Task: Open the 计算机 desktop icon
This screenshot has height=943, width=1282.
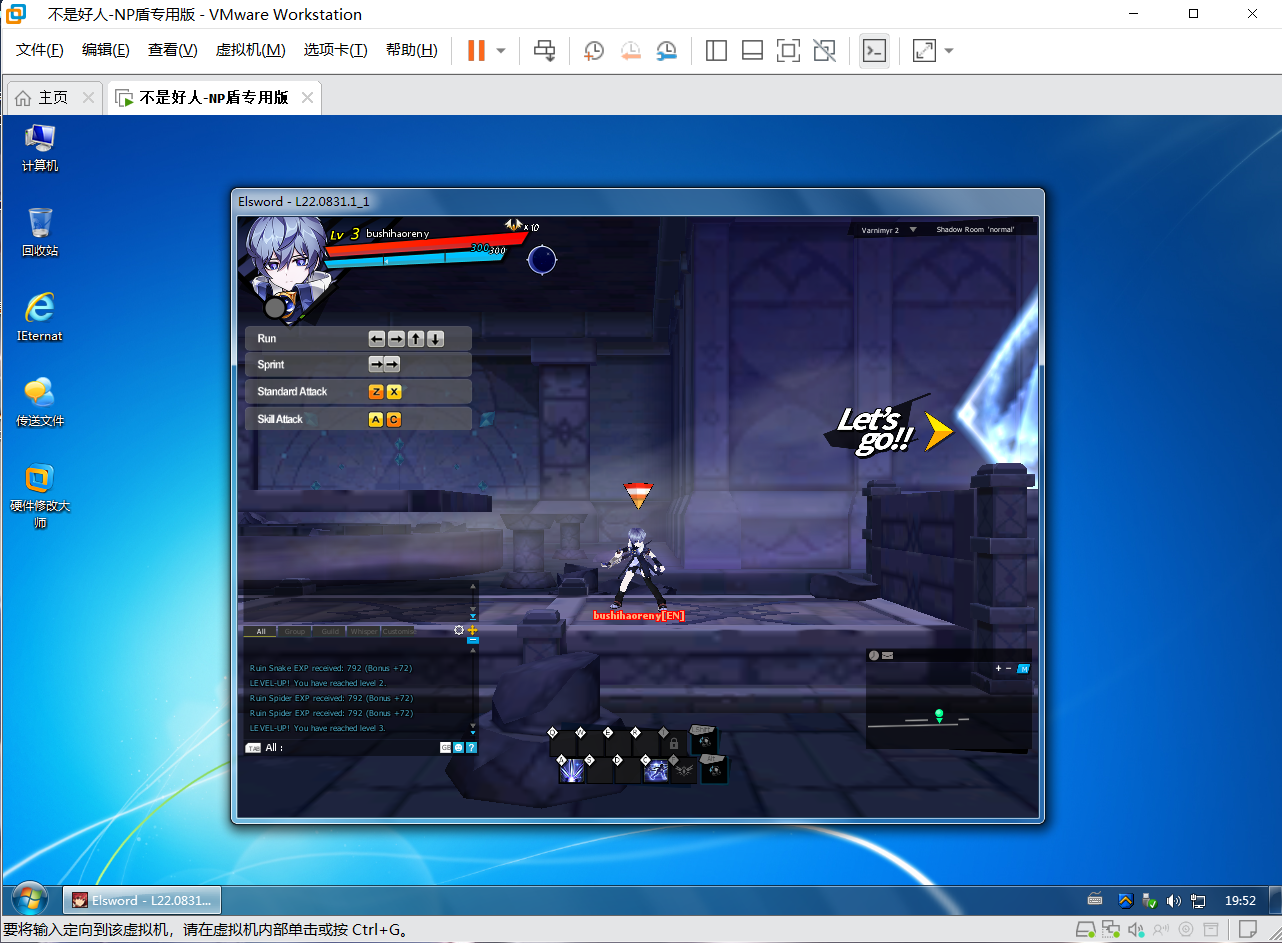Action: click(x=40, y=149)
